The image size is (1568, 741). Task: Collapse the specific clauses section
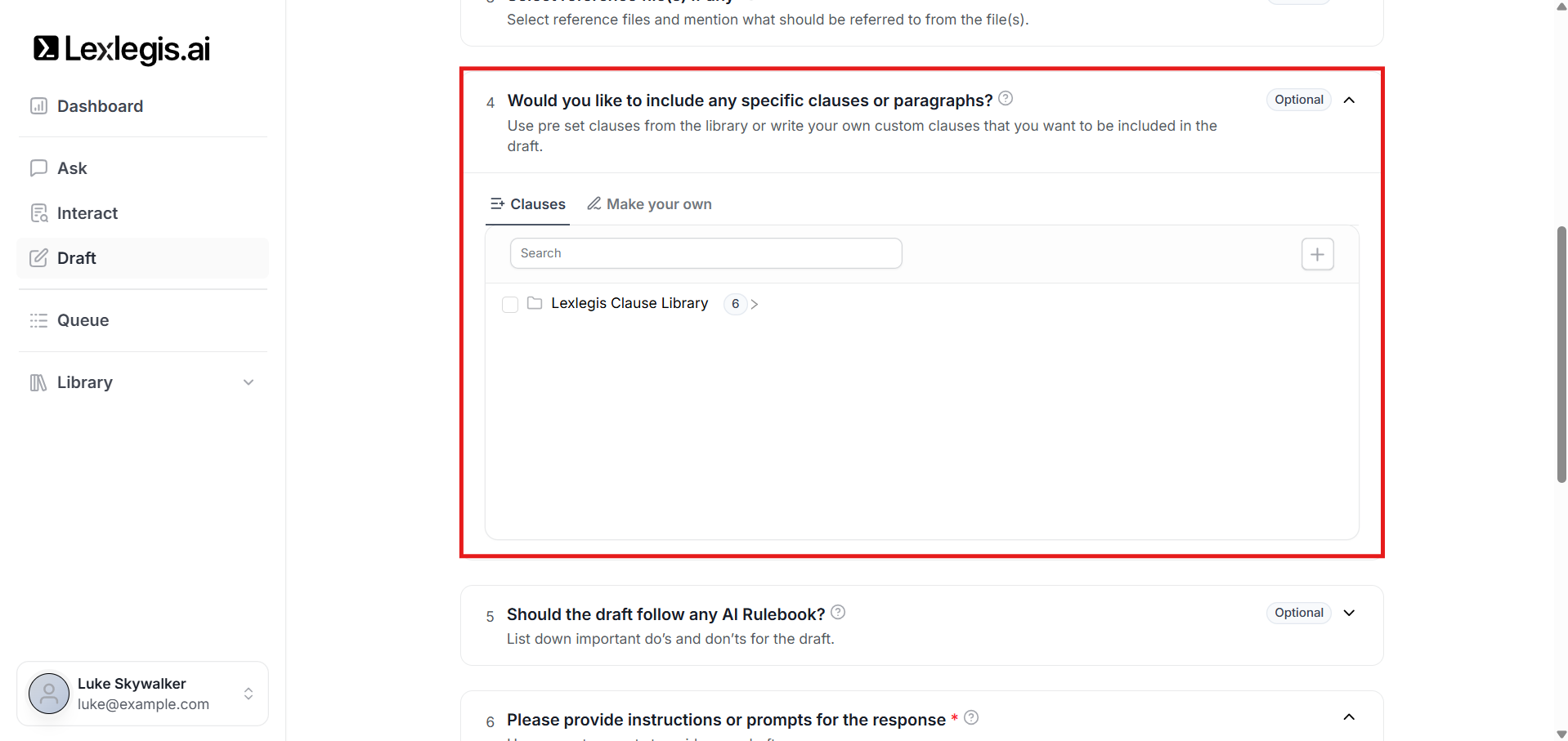[x=1349, y=100]
